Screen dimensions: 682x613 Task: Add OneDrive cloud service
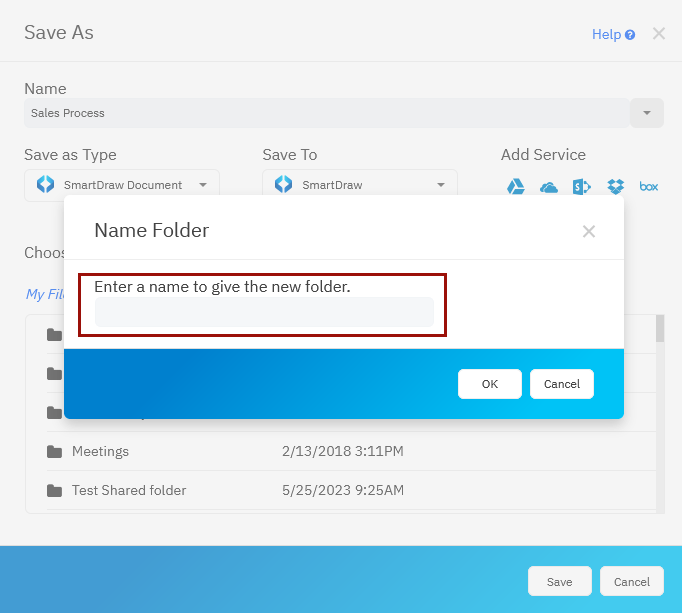[548, 187]
